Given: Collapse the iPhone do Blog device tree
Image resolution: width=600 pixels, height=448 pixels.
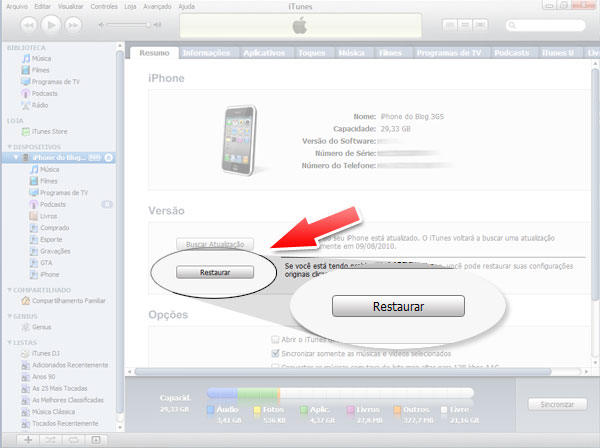Looking at the screenshot, I should pos(16,157).
